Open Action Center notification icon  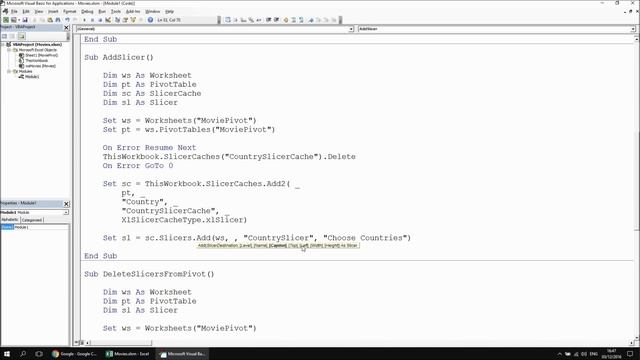click(631, 353)
